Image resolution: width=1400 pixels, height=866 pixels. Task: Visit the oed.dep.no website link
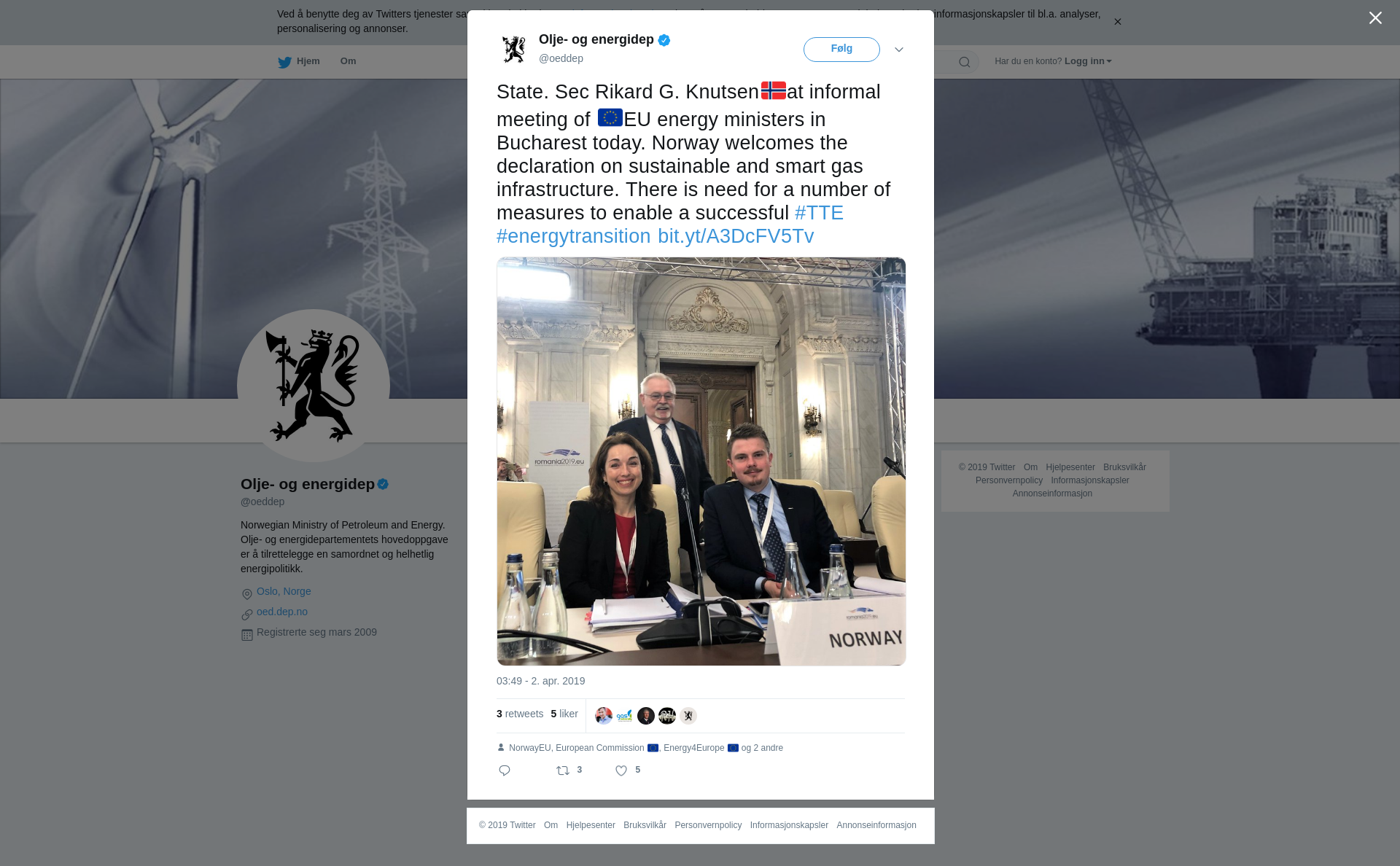click(x=282, y=612)
